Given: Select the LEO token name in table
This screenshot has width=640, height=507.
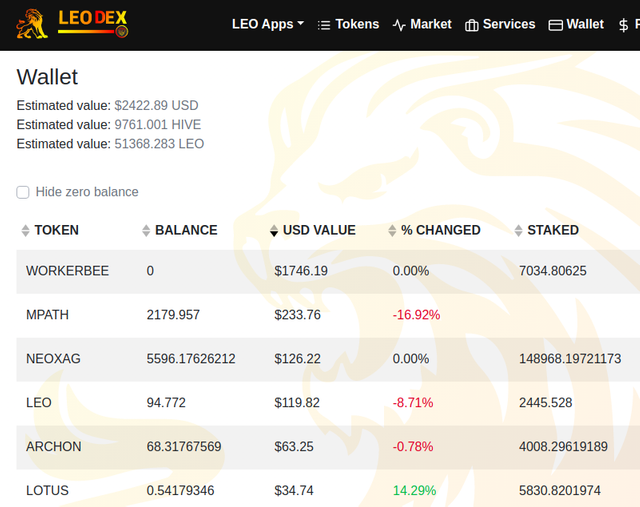Looking at the screenshot, I should pos(39,403).
